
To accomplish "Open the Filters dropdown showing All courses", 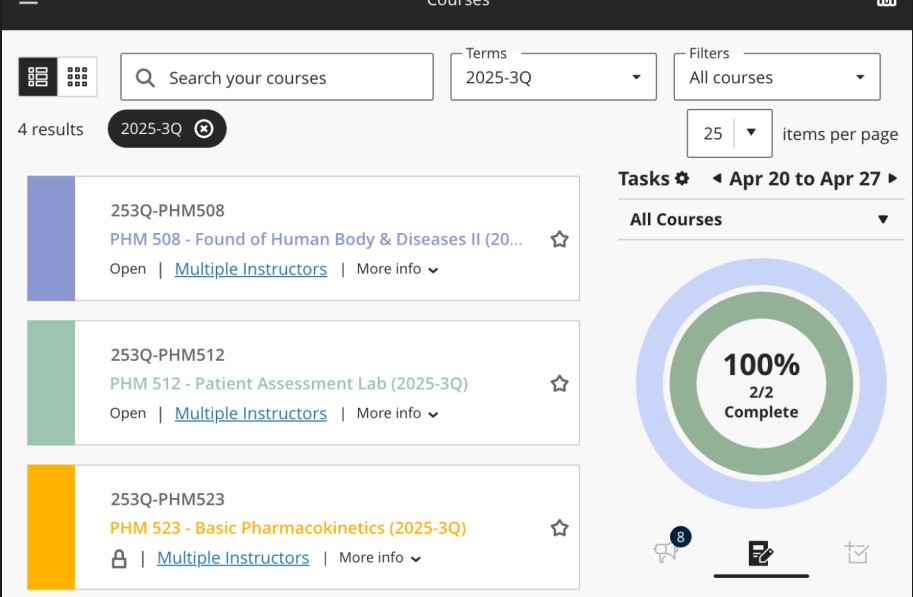I will point(777,77).
